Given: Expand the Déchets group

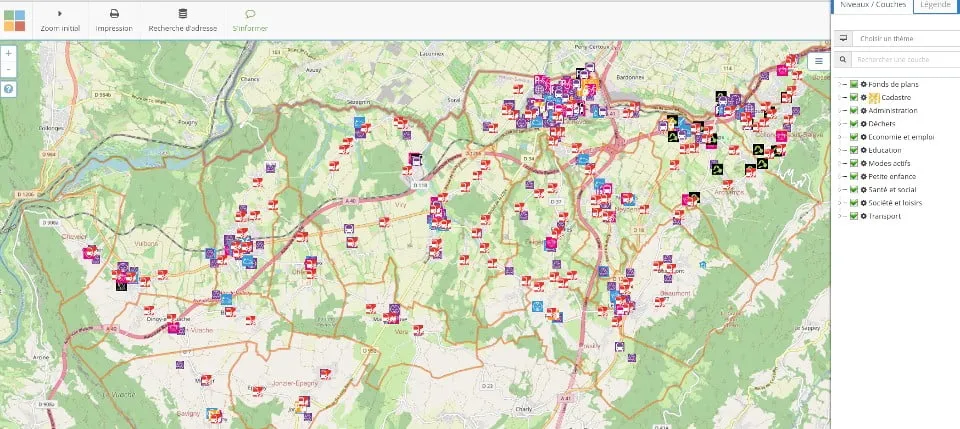Looking at the screenshot, I should click(839, 124).
